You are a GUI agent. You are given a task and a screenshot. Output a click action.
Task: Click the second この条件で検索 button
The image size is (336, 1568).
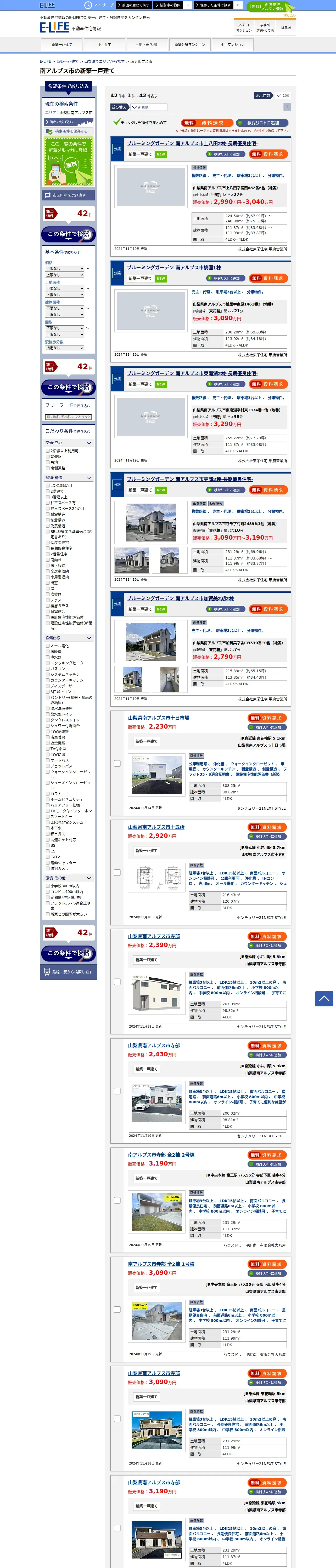point(68,387)
